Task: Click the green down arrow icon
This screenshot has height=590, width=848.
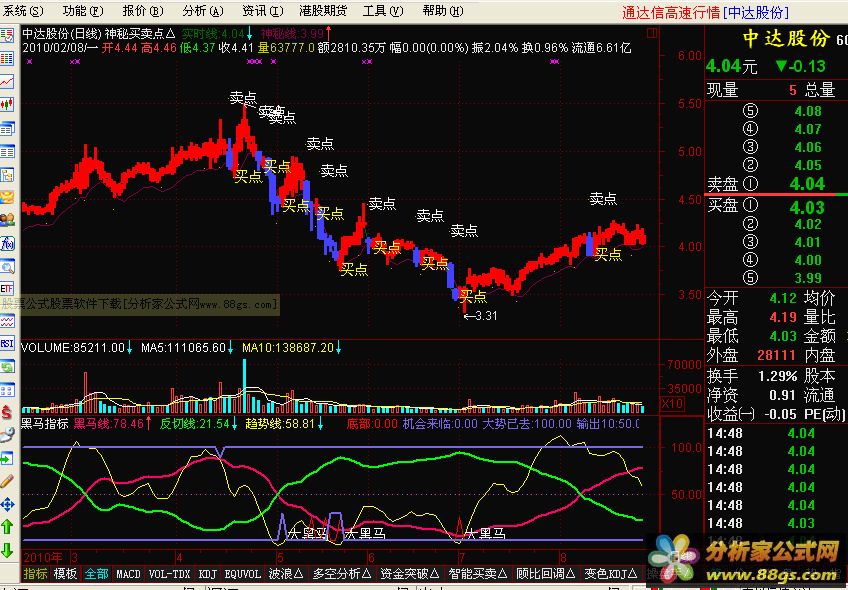Action: tap(7, 550)
